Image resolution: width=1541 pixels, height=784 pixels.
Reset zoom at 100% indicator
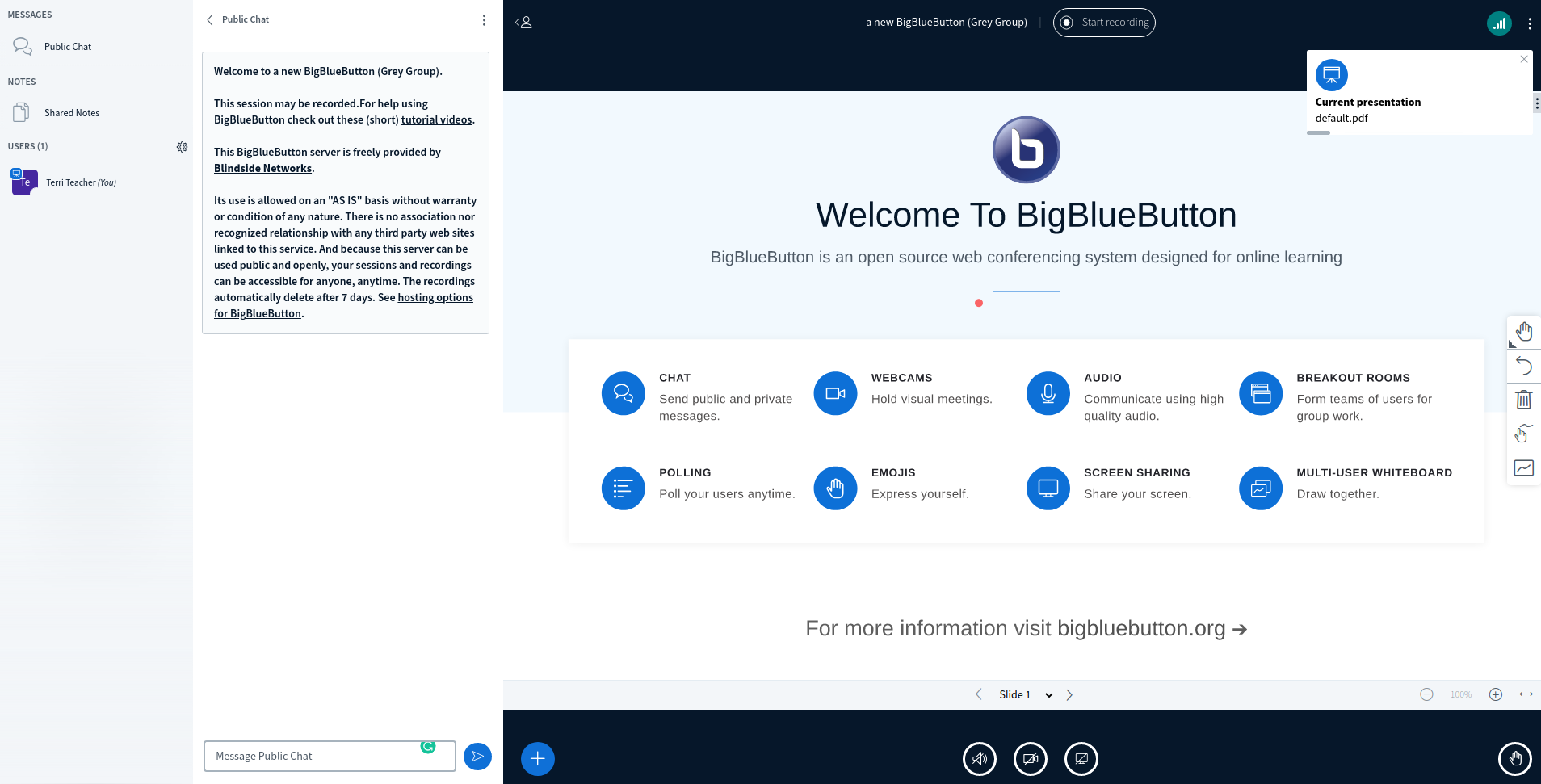click(1461, 694)
